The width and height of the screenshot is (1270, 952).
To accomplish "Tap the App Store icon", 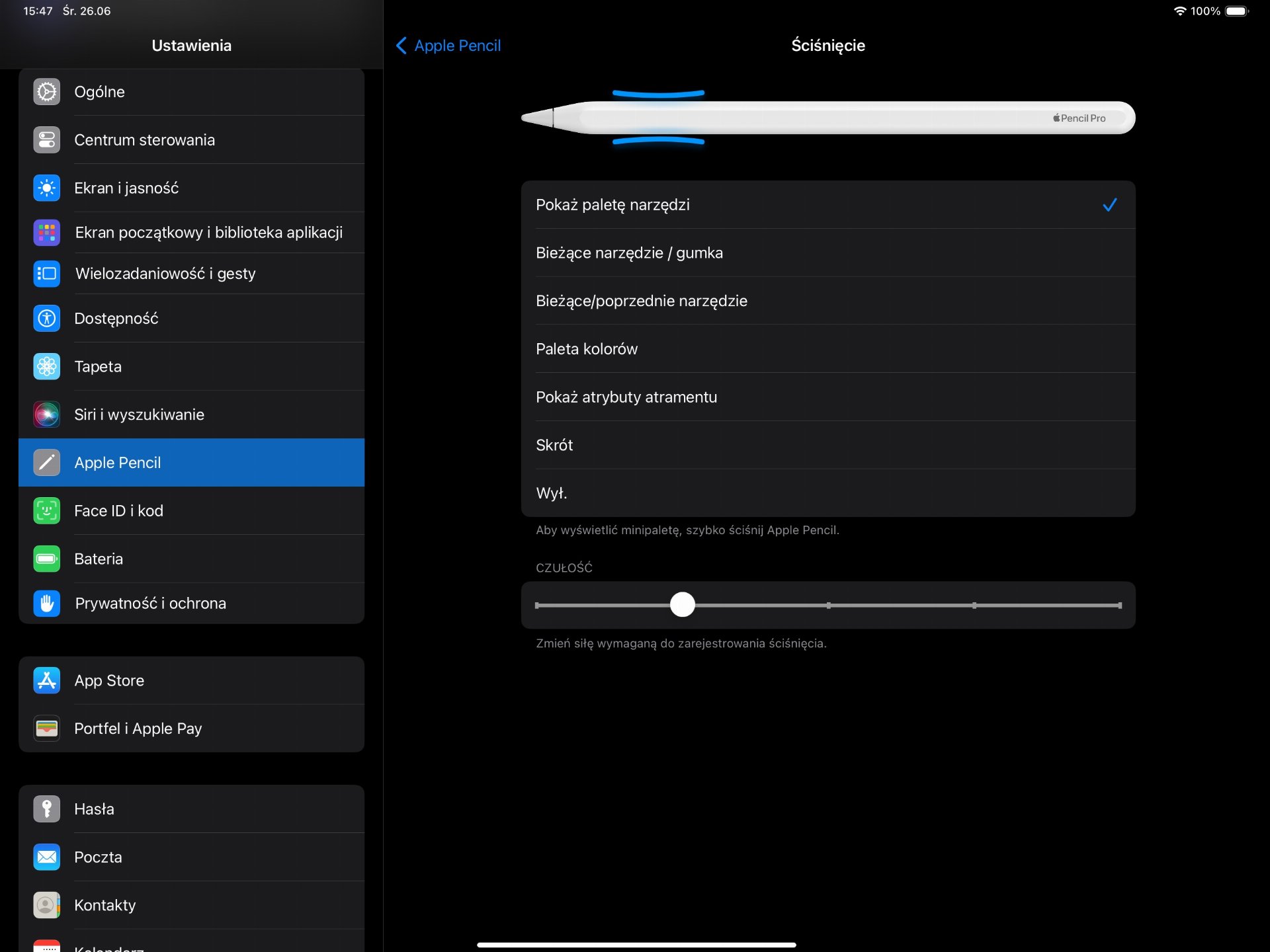I will 46,681.
